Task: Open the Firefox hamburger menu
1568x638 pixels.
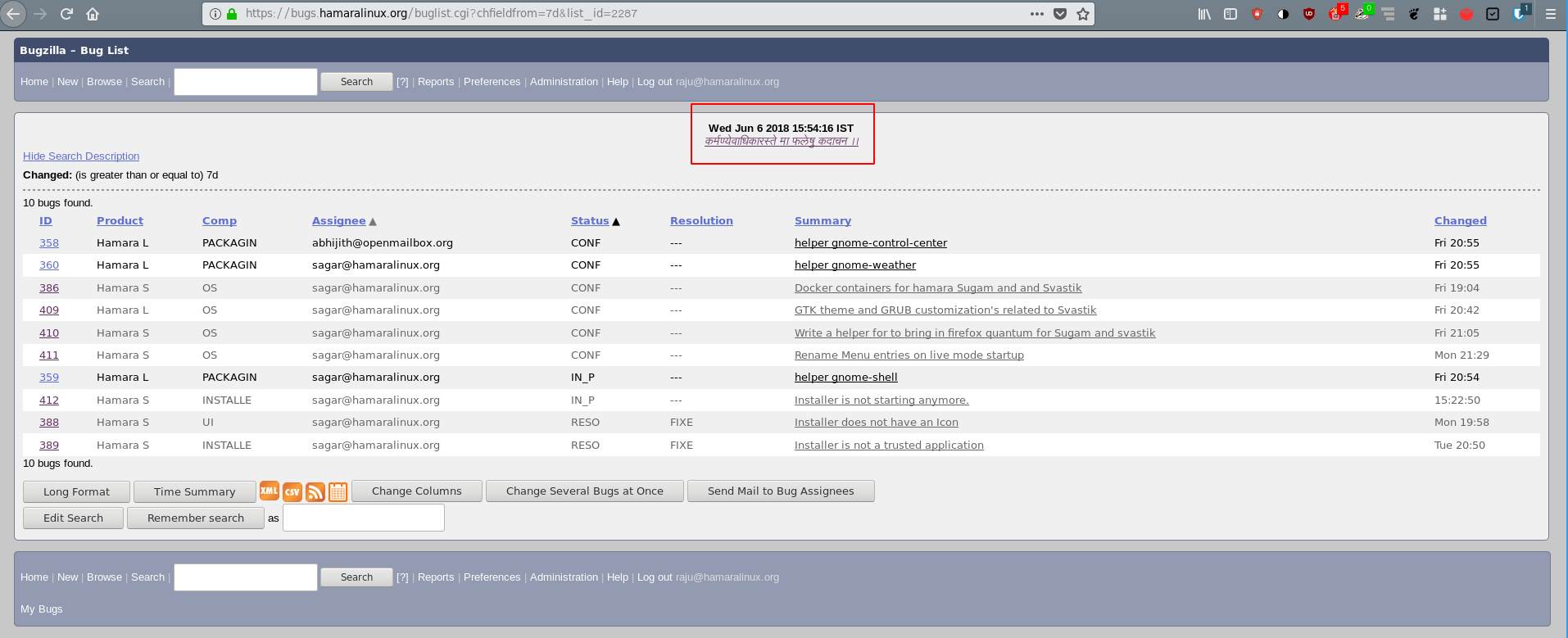Action: [1551, 14]
